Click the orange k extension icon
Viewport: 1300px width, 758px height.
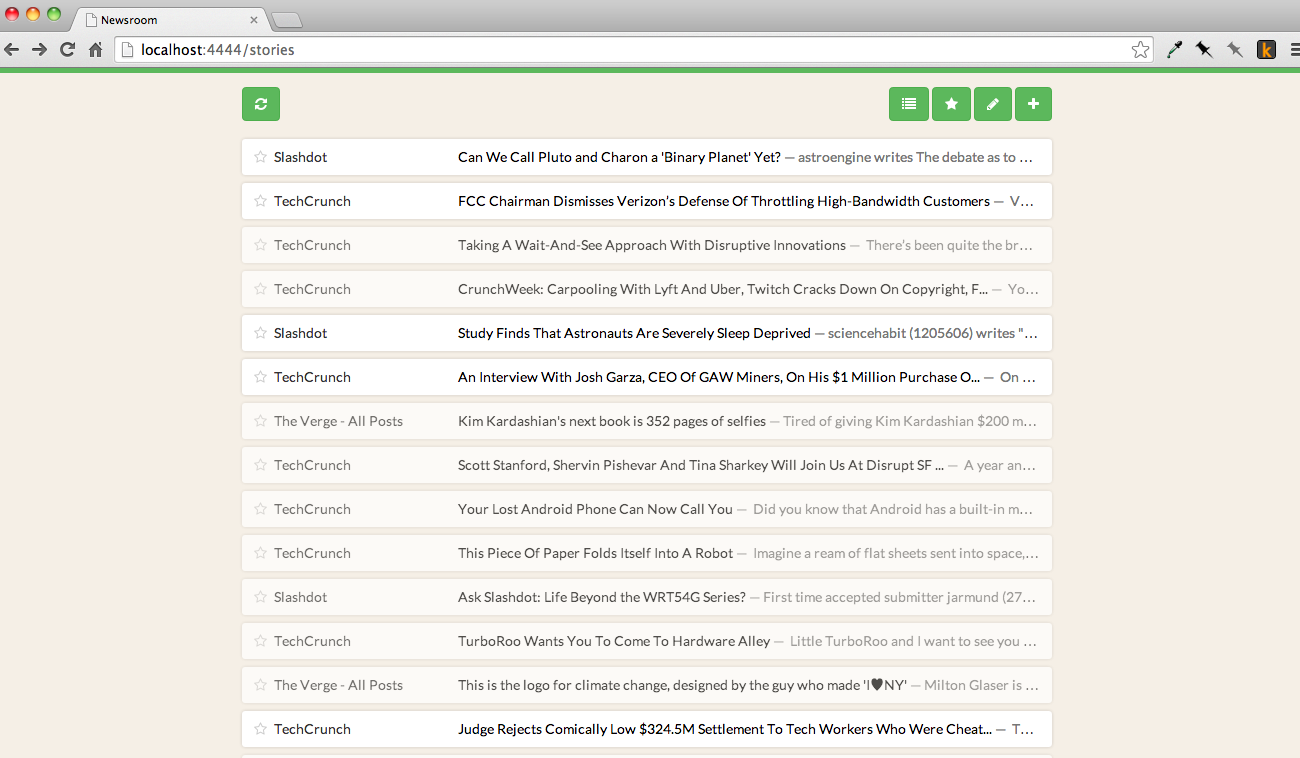1266,49
